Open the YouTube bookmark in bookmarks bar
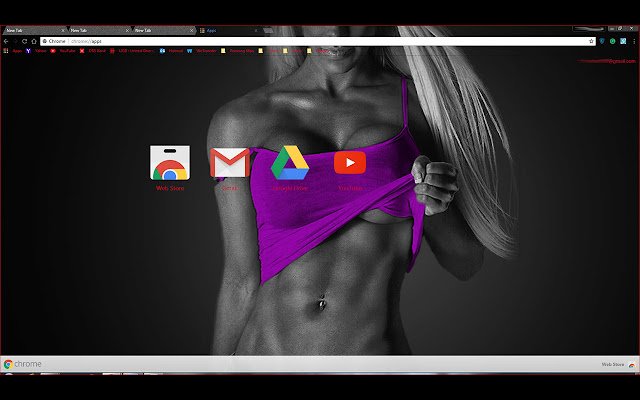 point(63,51)
